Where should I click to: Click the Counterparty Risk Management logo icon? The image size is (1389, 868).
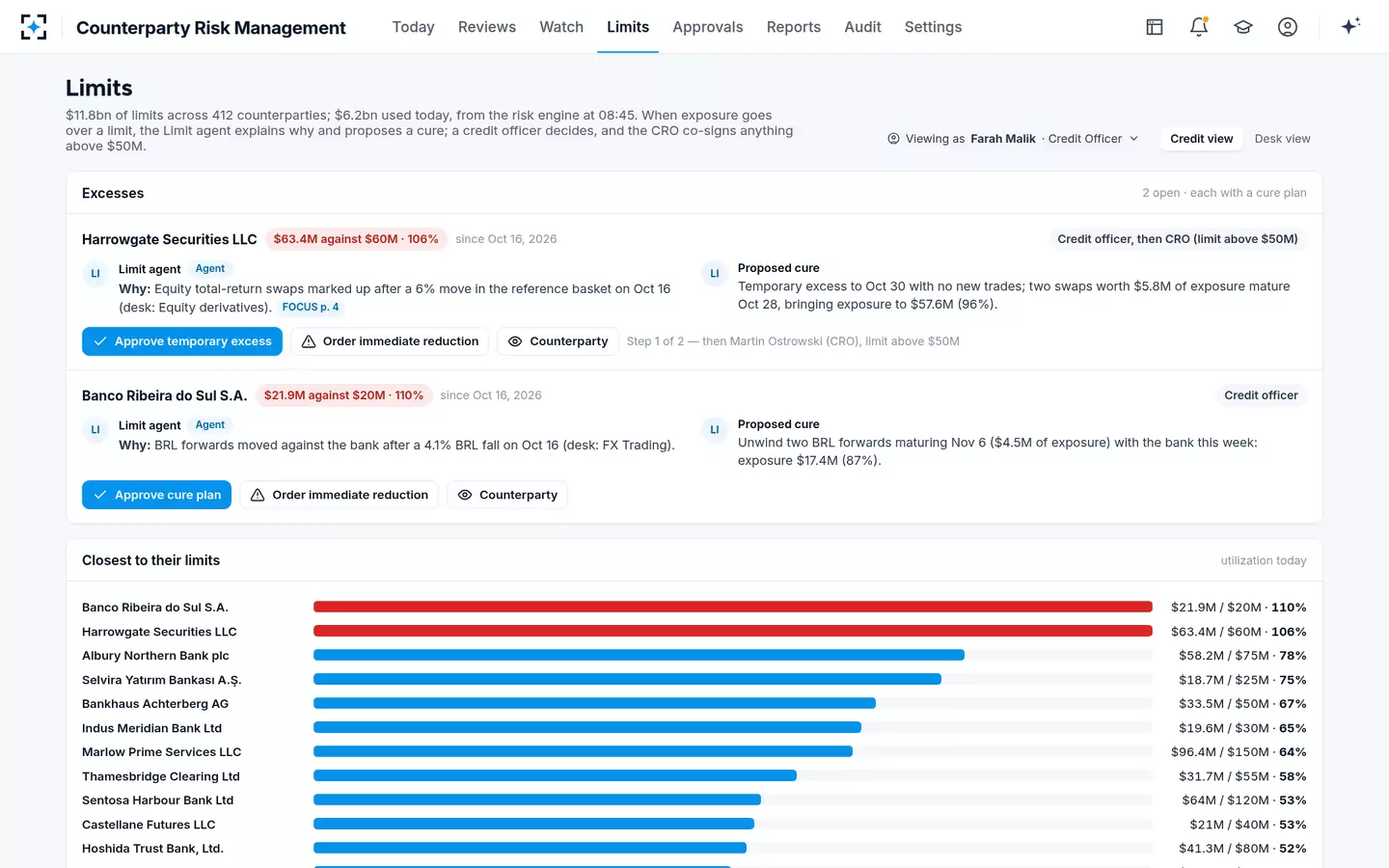point(34,27)
